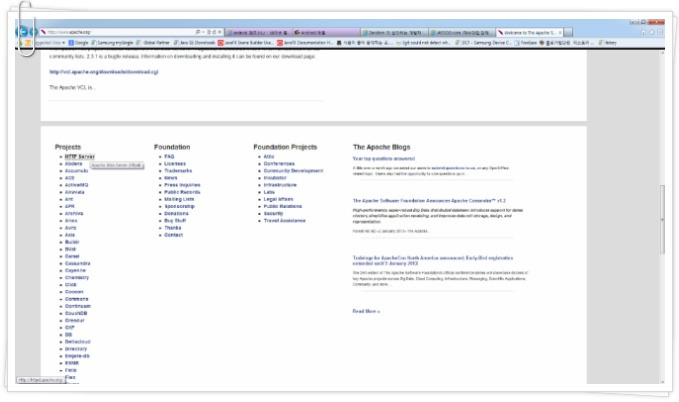Open the Airavata project link
This screenshot has width=679, height=402.
(74, 192)
